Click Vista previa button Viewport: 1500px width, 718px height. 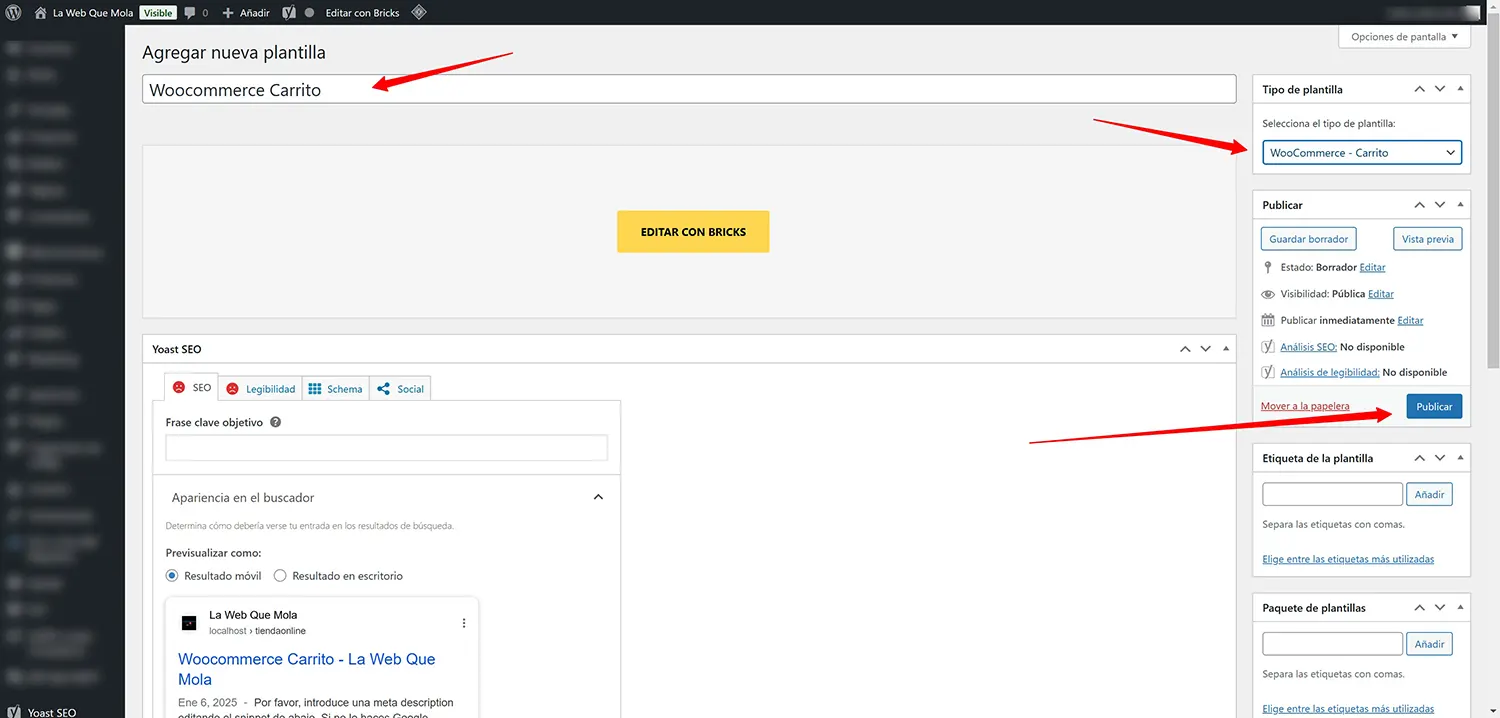tap(1427, 239)
